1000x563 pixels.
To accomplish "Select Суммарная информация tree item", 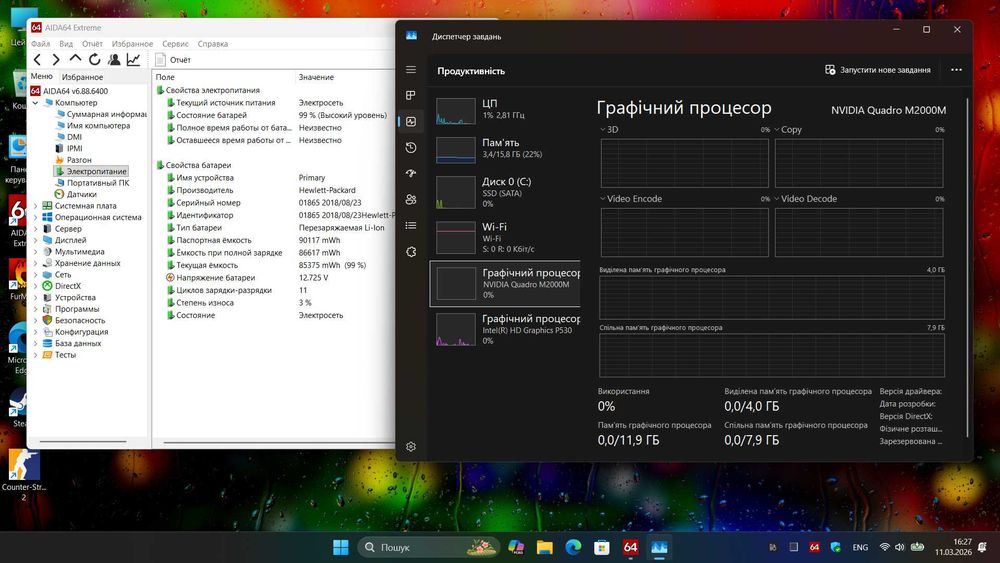I will [x=101, y=114].
